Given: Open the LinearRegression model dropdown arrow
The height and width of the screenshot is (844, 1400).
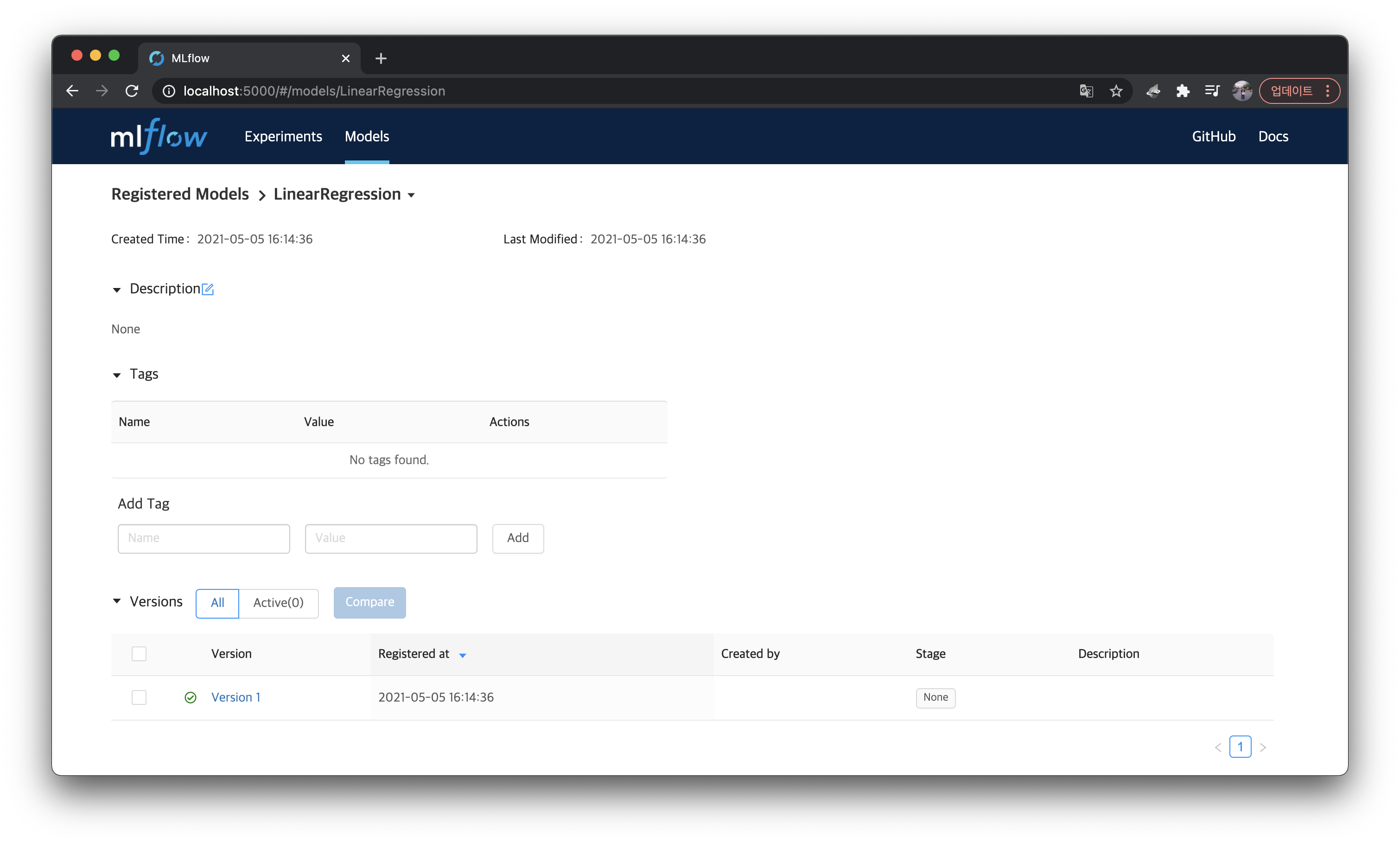Looking at the screenshot, I should (x=411, y=195).
